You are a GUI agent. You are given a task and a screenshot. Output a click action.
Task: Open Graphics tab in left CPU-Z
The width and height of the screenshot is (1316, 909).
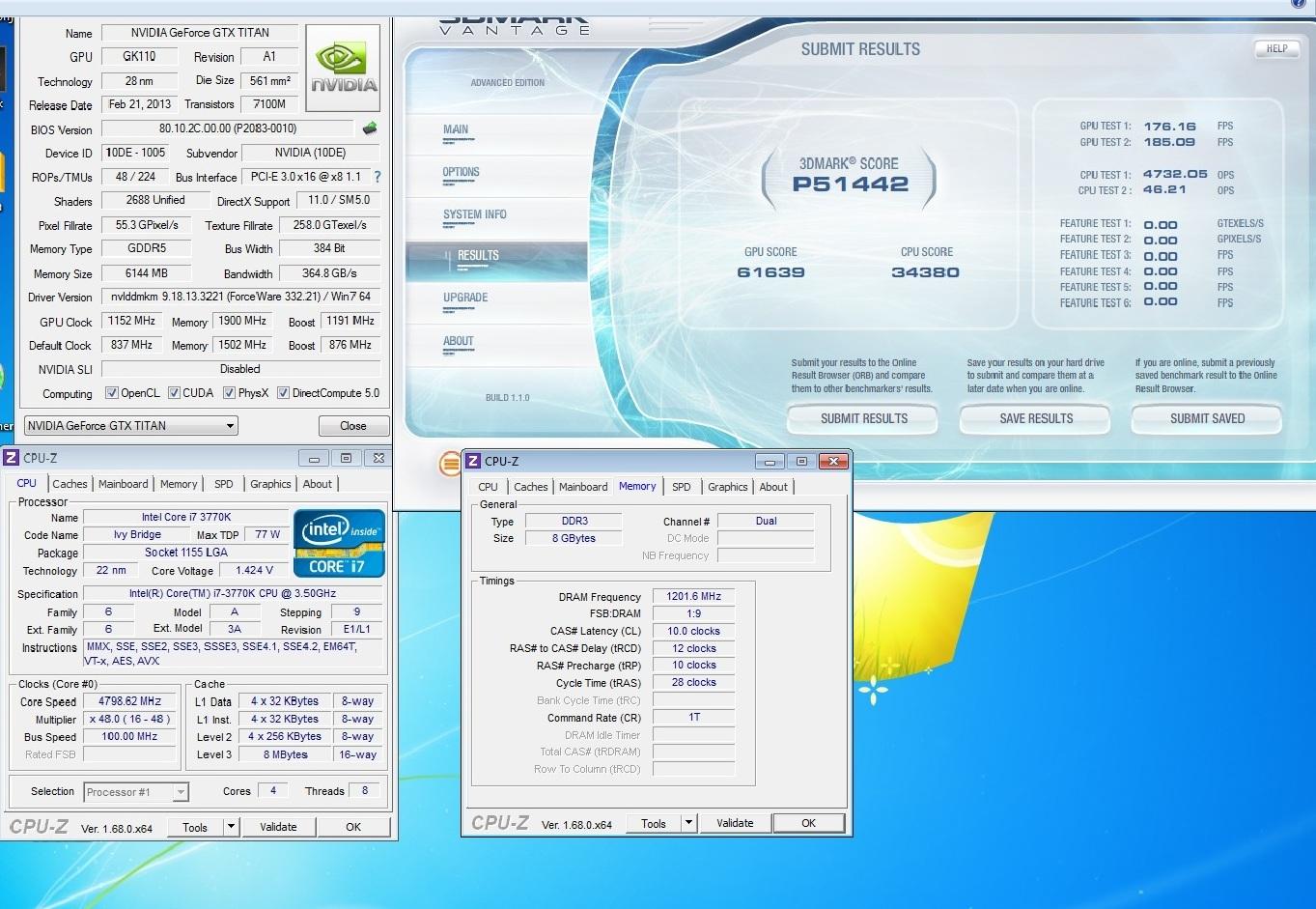pos(270,484)
